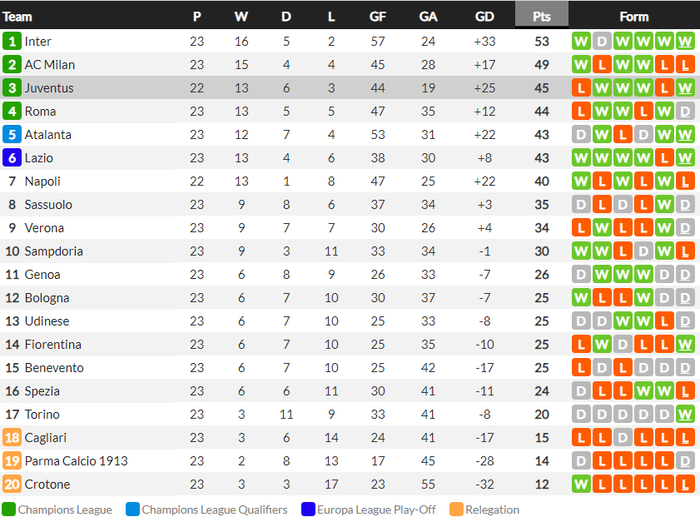Click the green Champions League legend swatch

point(9,510)
